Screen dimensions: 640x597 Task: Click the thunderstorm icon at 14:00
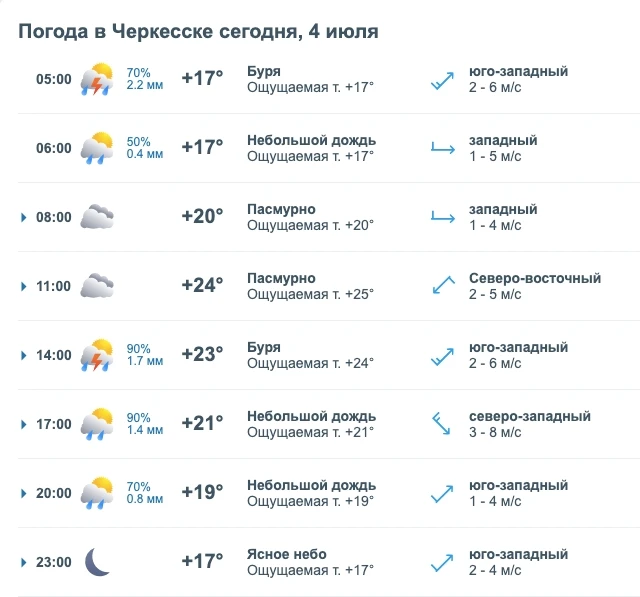point(97,355)
